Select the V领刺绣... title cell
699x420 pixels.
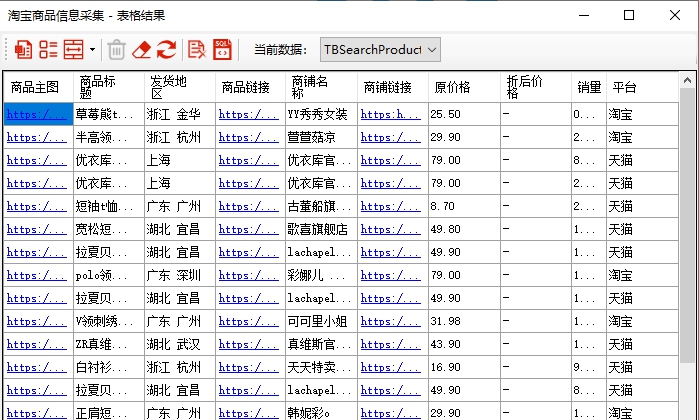click(109, 321)
